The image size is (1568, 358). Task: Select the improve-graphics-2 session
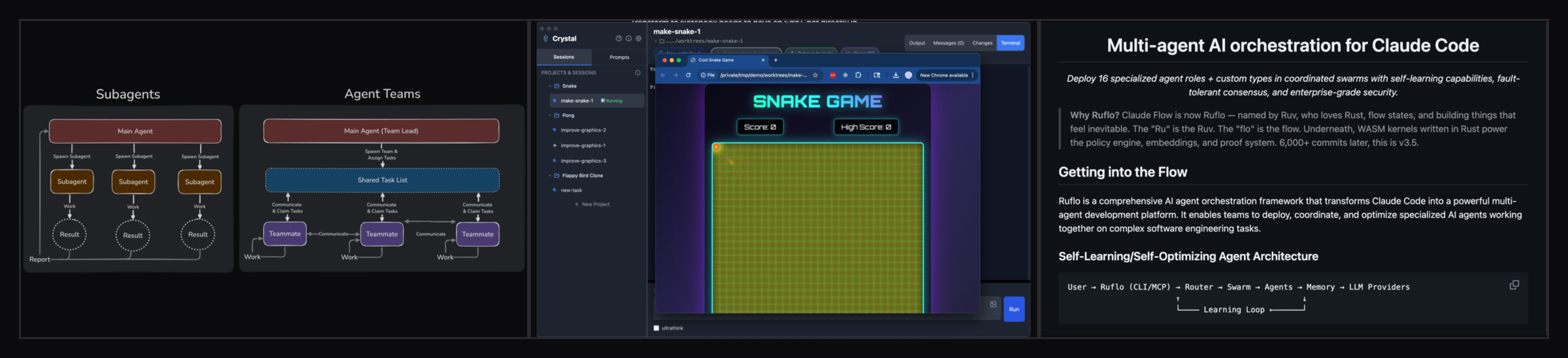click(x=583, y=130)
